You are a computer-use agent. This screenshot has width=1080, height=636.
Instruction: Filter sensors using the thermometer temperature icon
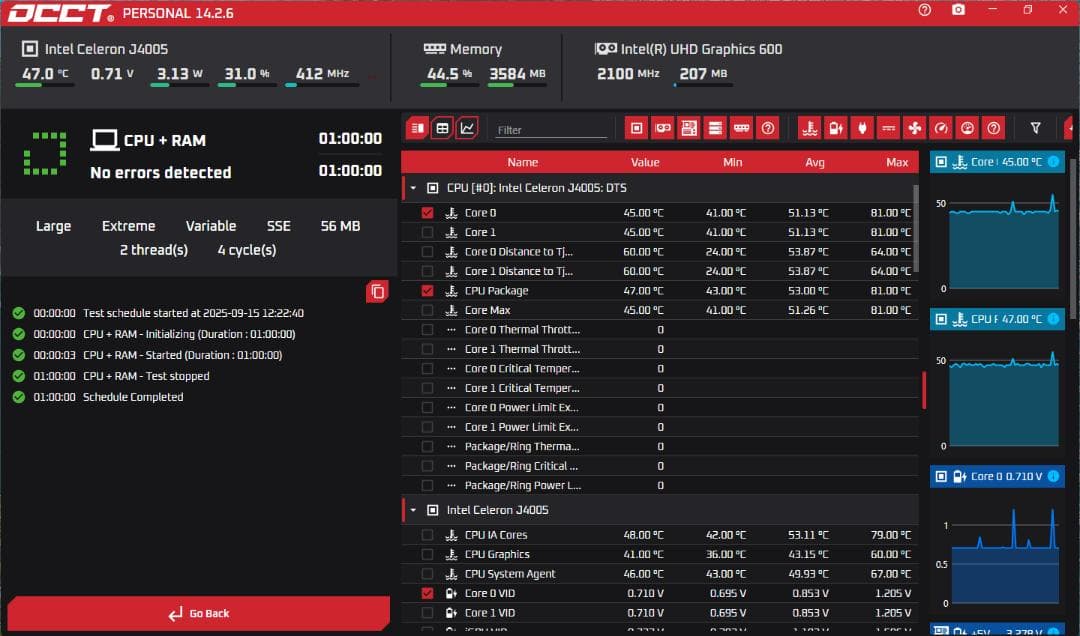(810, 128)
